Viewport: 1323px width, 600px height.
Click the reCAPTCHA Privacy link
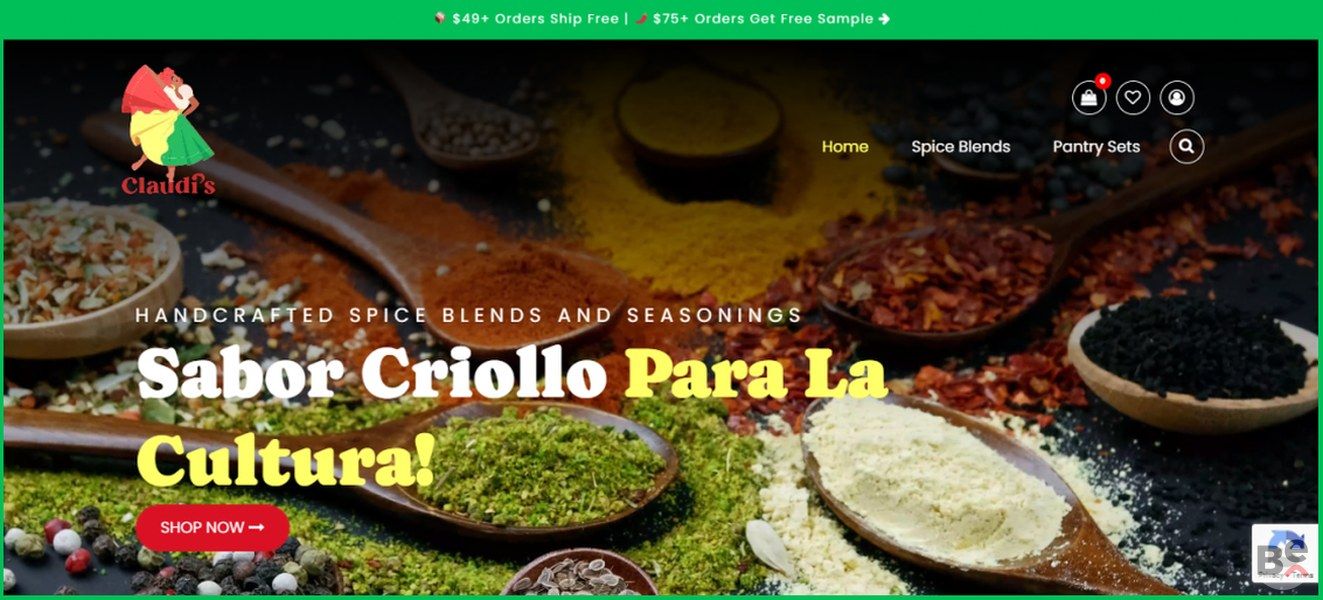[x=1271, y=576]
